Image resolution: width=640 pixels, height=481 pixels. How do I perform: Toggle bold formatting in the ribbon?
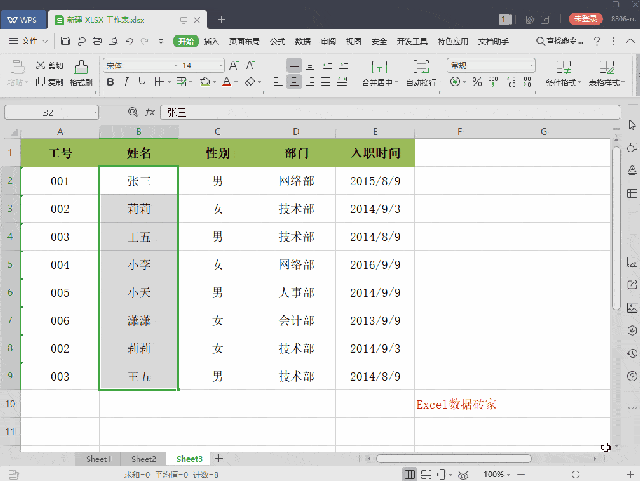109,82
